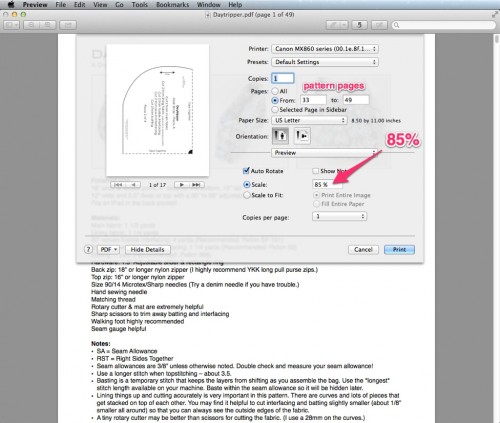Click the help question mark button

tap(88, 249)
